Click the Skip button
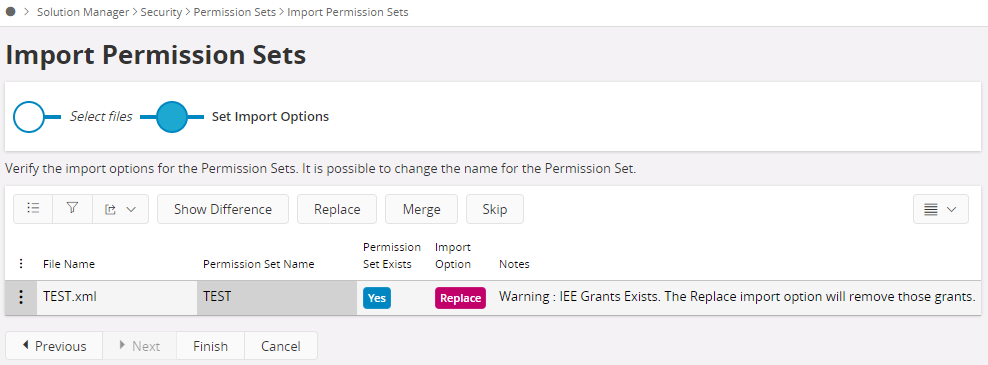Screen dimensions: 988x365 [495, 209]
